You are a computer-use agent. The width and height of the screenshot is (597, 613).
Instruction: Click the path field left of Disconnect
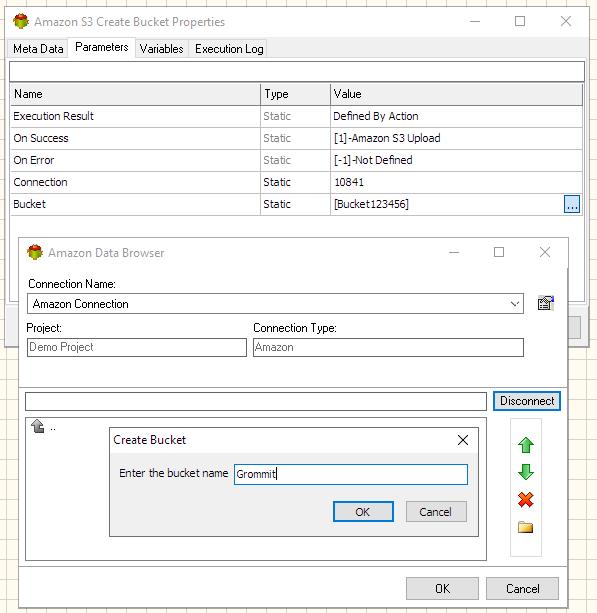tap(256, 401)
